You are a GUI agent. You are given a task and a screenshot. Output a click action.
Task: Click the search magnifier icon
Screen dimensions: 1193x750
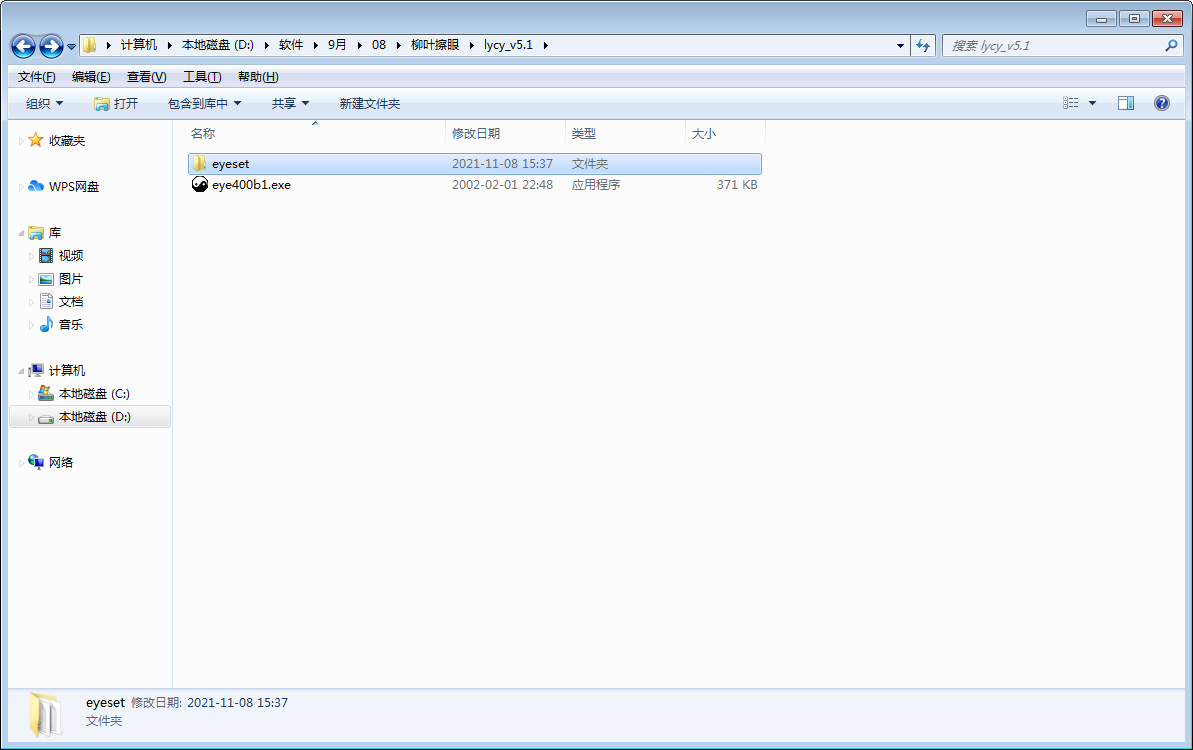[1171, 46]
